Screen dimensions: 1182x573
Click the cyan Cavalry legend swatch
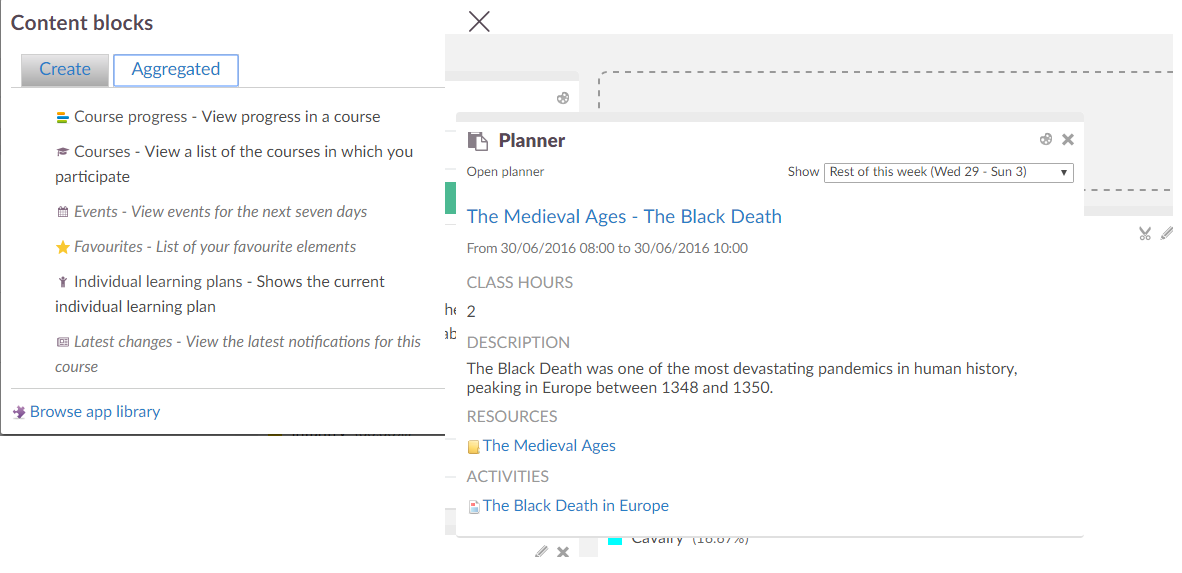pyautogui.click(x=615, y=541)
